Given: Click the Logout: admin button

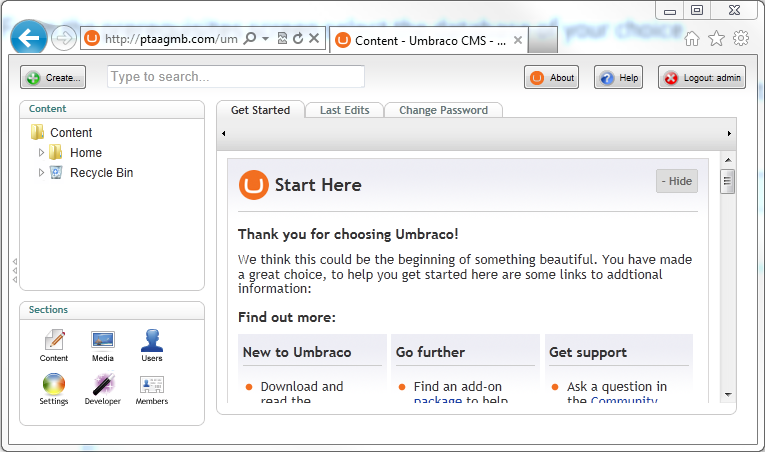Looking at the screenshot, I should pos(702,77).
